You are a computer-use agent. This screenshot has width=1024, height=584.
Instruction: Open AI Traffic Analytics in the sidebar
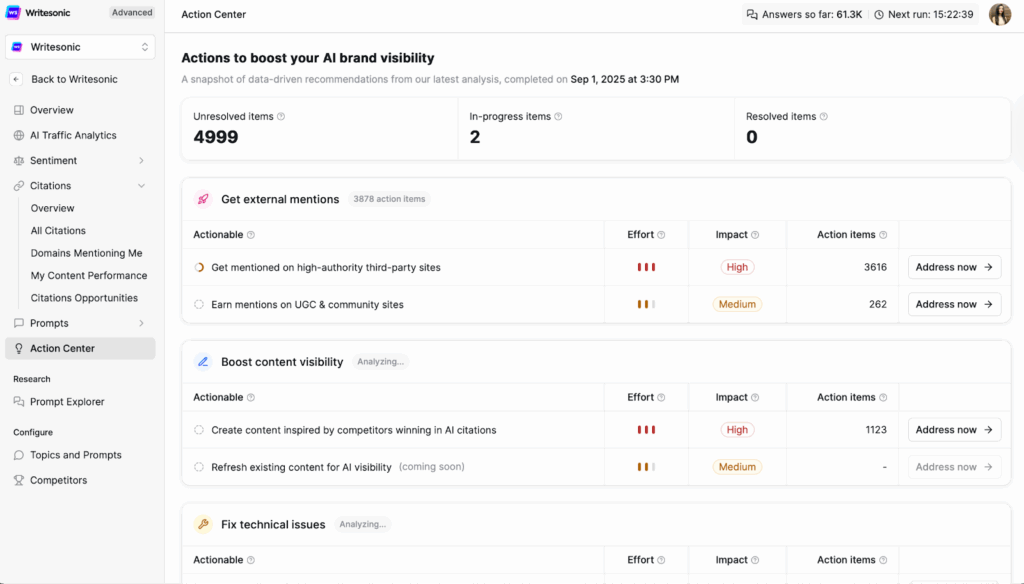(x=73, y=135)
